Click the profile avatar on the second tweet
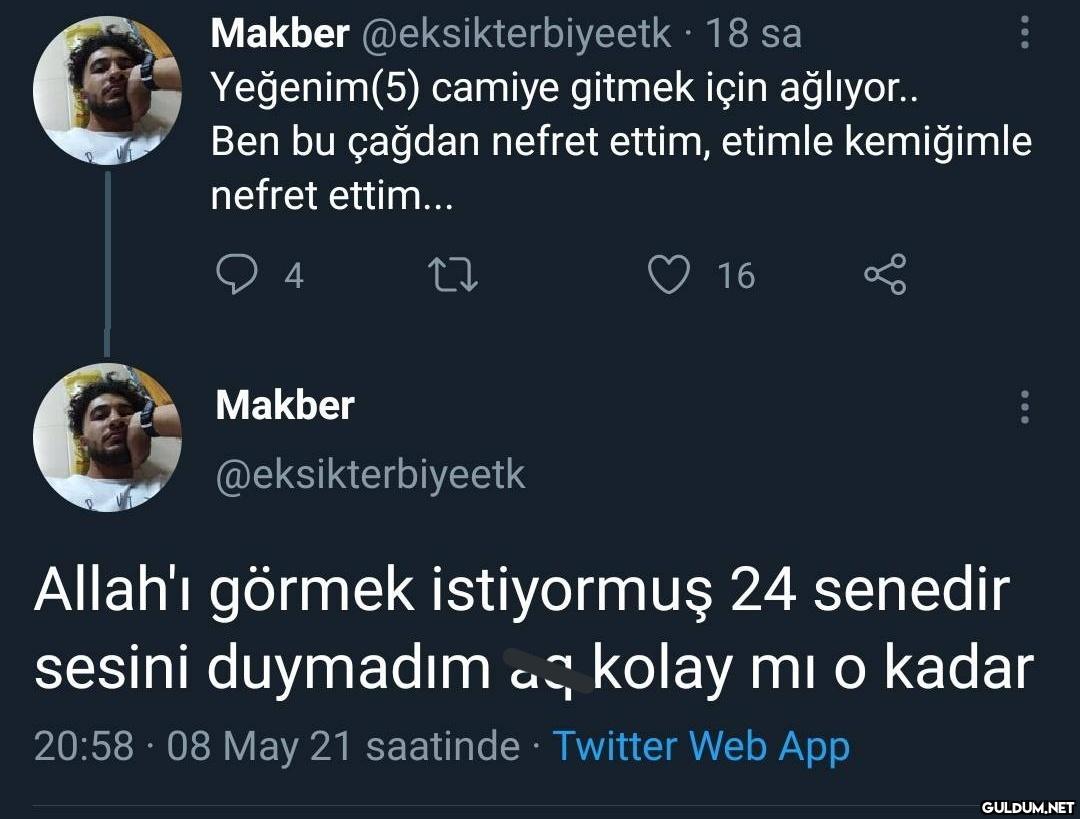Screen dimensions: 1080x819 (107, 437)
